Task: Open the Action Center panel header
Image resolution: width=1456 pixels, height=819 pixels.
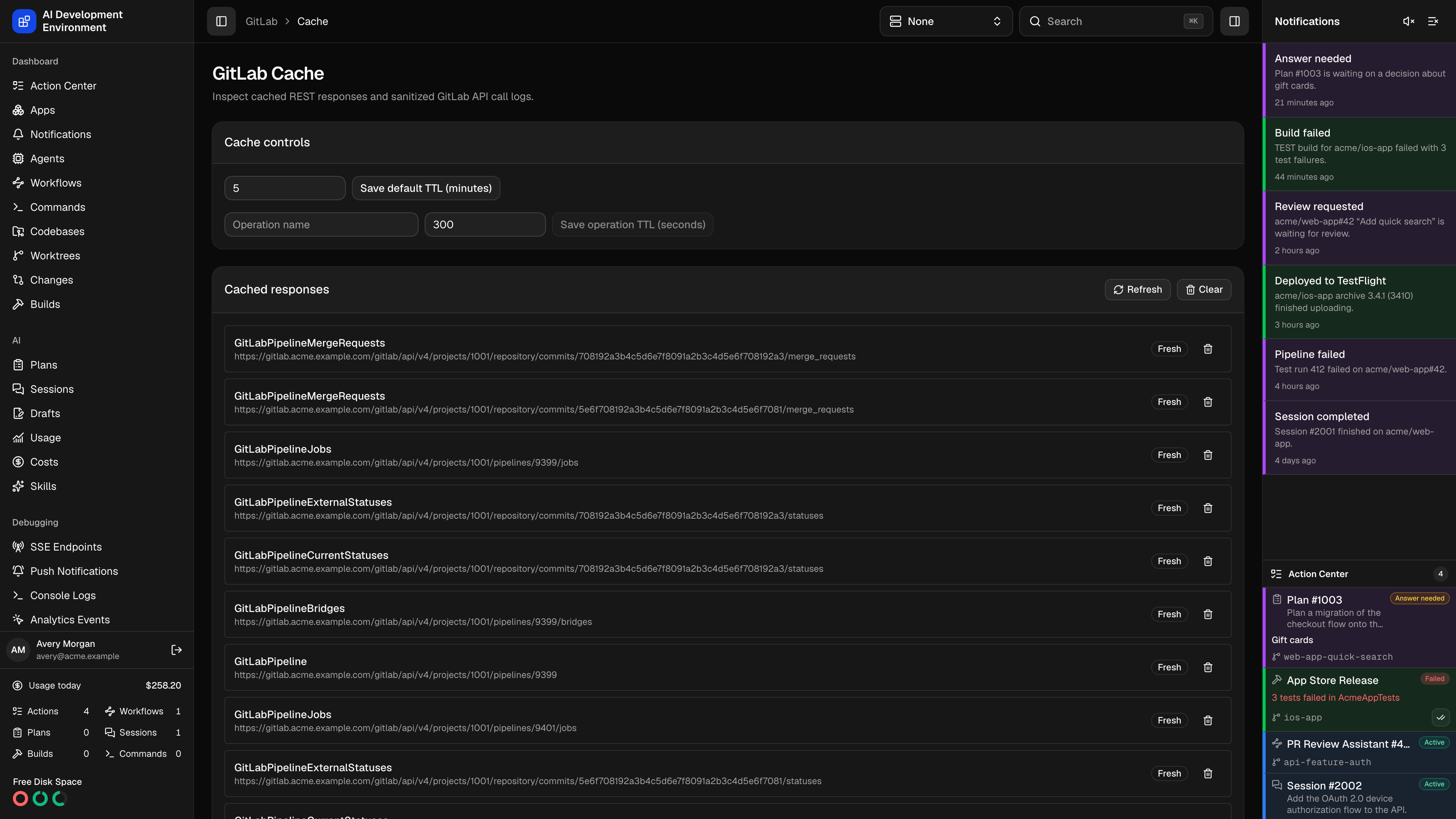Action: coord(1359,574)
